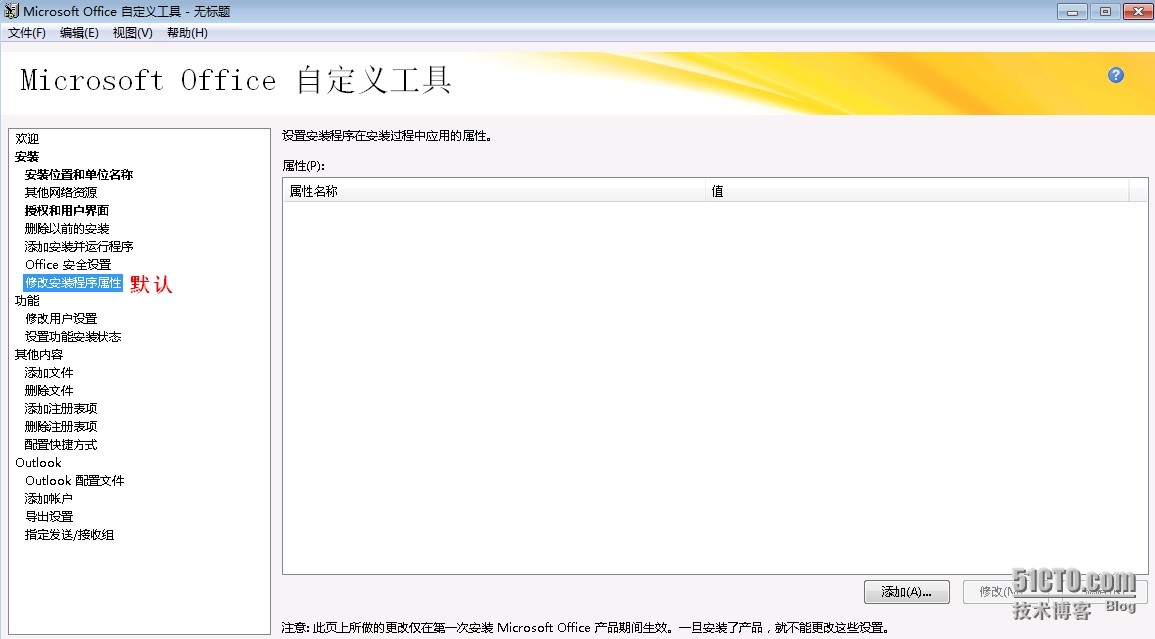Open the 文件(F) menu
This screenshot has width=1155, height=639.
[27, 32]
